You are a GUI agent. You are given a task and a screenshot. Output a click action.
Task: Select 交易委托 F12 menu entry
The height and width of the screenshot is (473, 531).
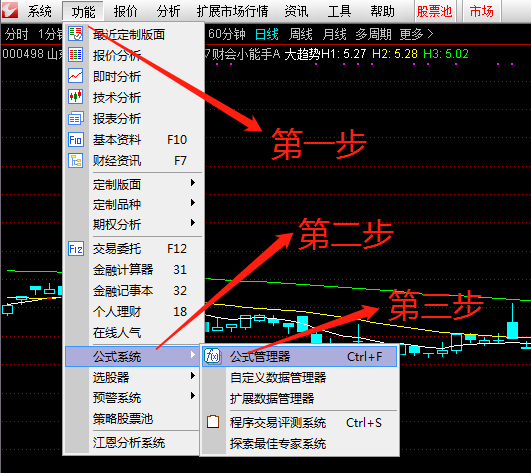click(x=134, y=249)
